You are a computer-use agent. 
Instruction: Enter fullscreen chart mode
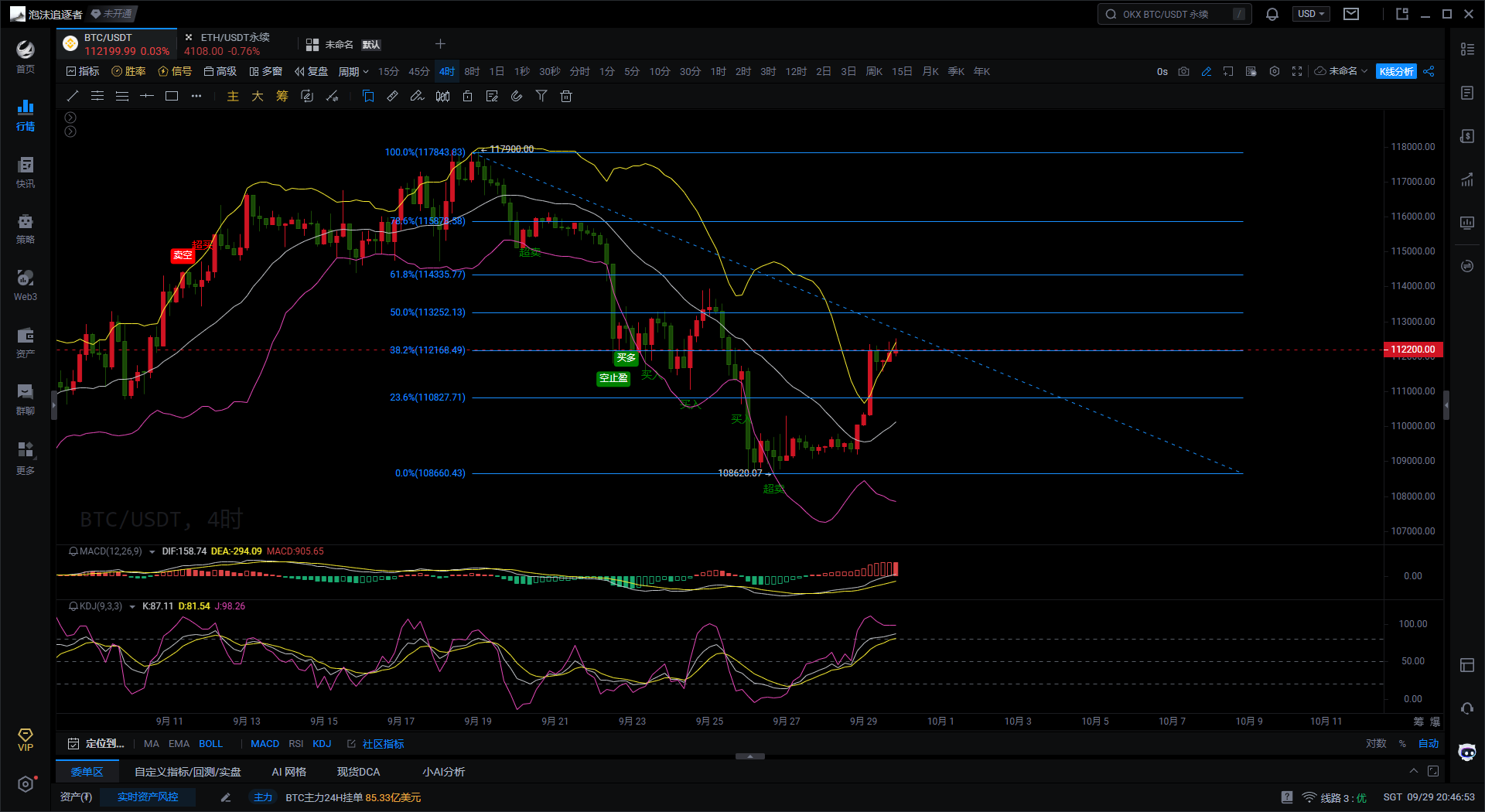tap(1297, 71)
